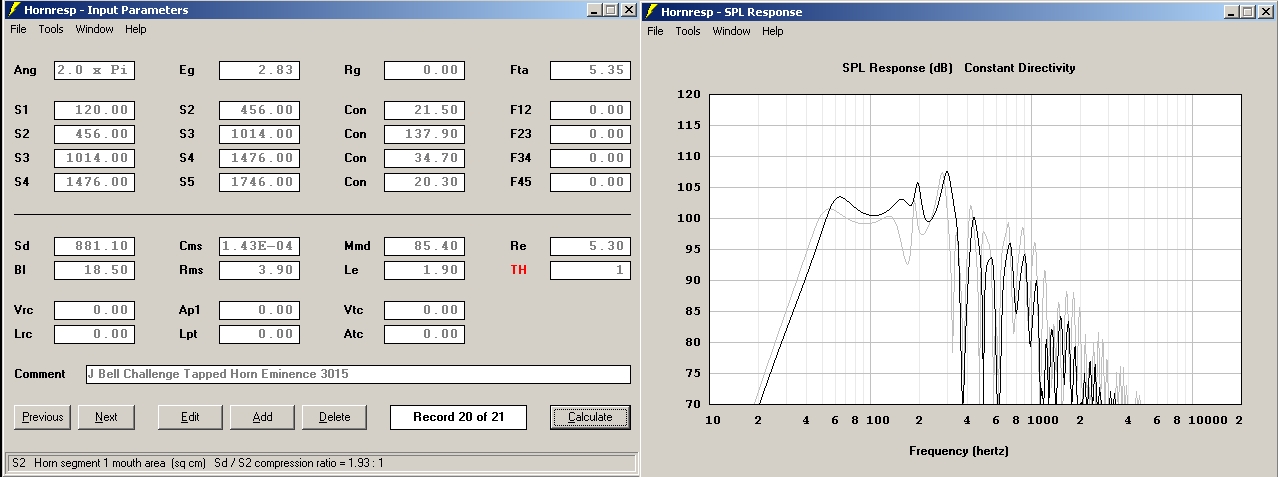The width and height of the screenshot is (1278, 477).
Task: Open Help menu in SPL Response window
Action: [773, 31]
